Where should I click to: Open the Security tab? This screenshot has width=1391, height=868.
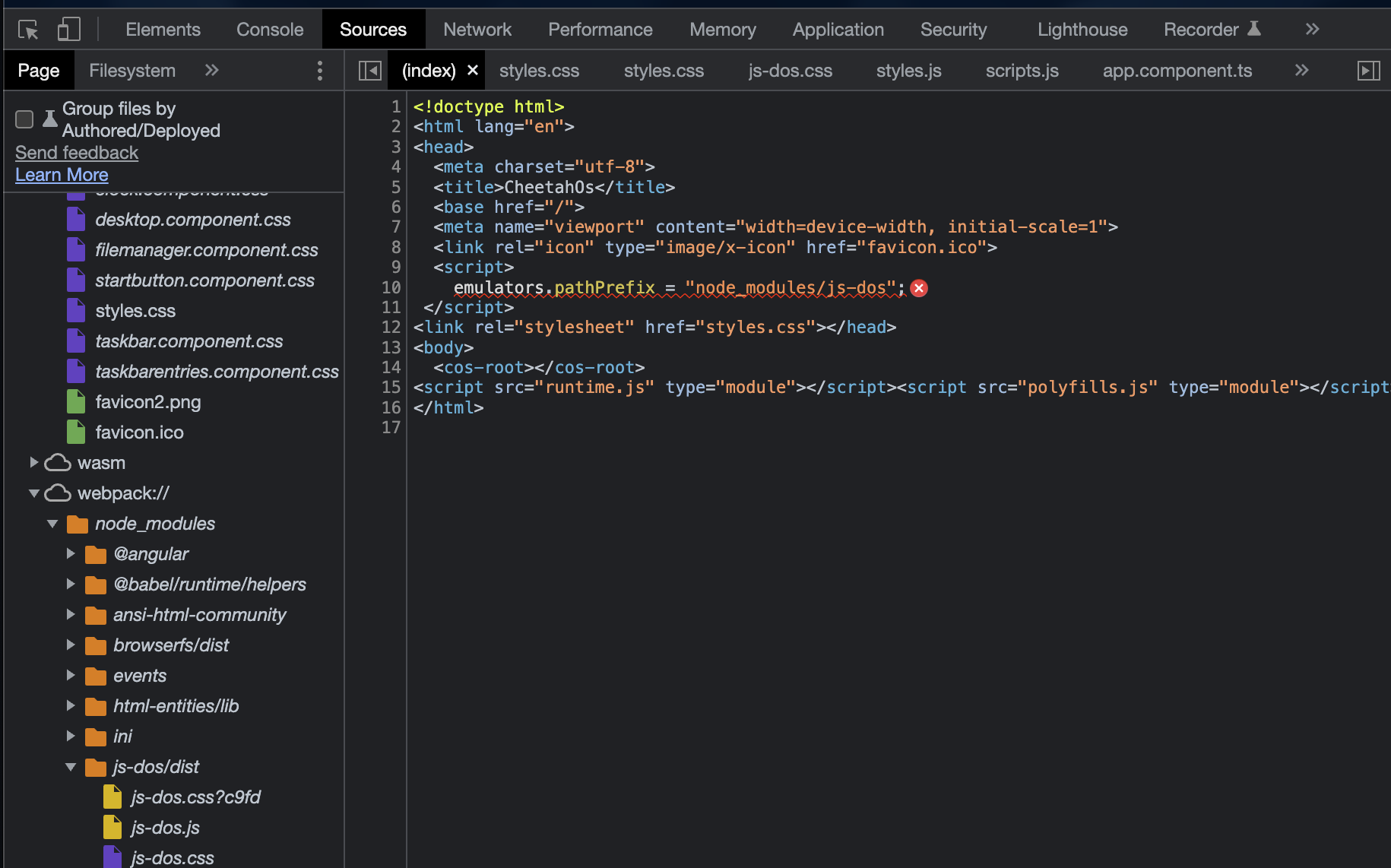coord(953,30)
